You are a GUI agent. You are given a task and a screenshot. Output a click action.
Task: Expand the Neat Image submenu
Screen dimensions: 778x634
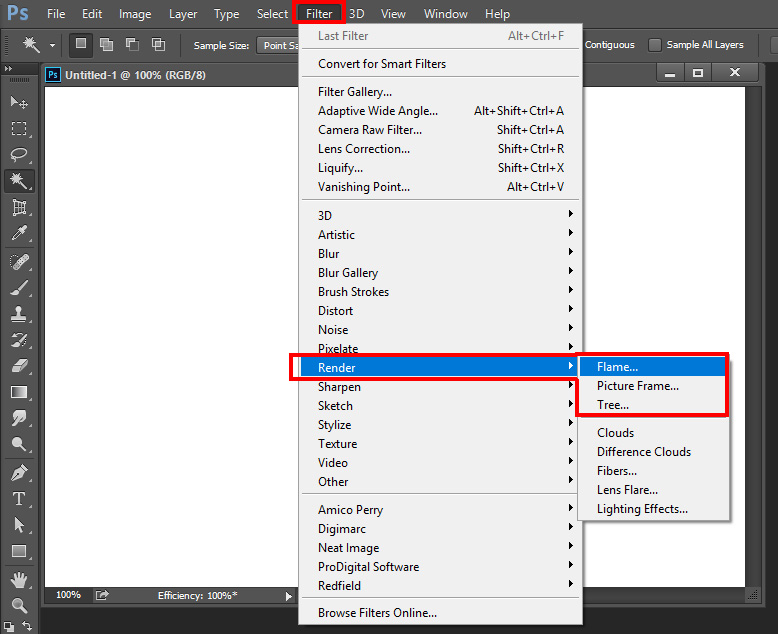(440, 548)
